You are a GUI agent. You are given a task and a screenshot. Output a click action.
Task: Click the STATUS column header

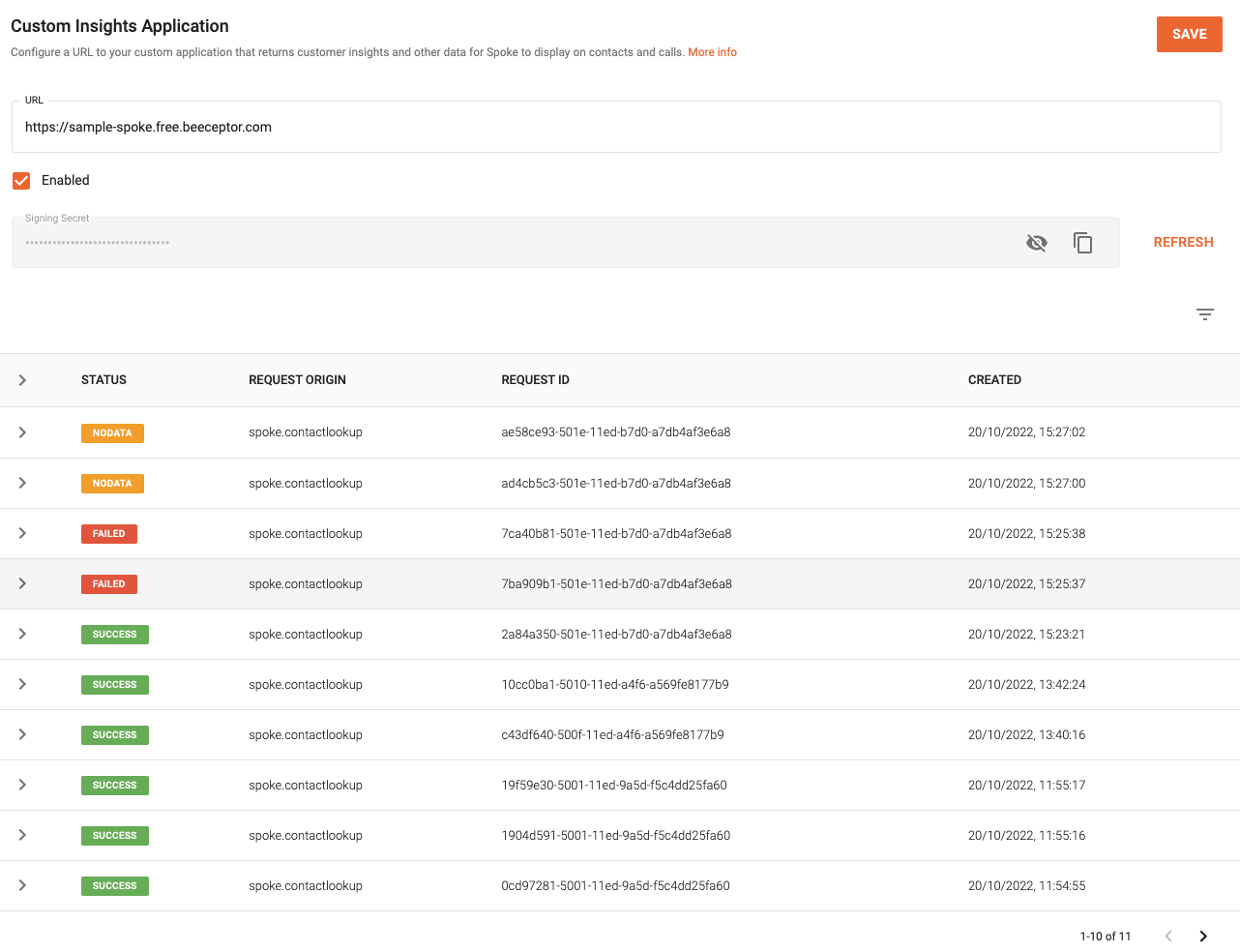[103, 379]
